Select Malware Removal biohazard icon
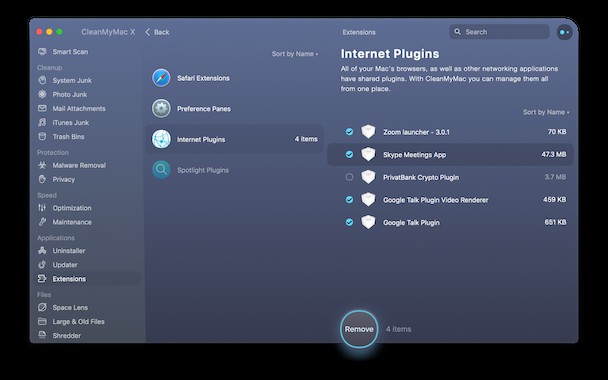608x380 pixels. (x=42, y=165)
